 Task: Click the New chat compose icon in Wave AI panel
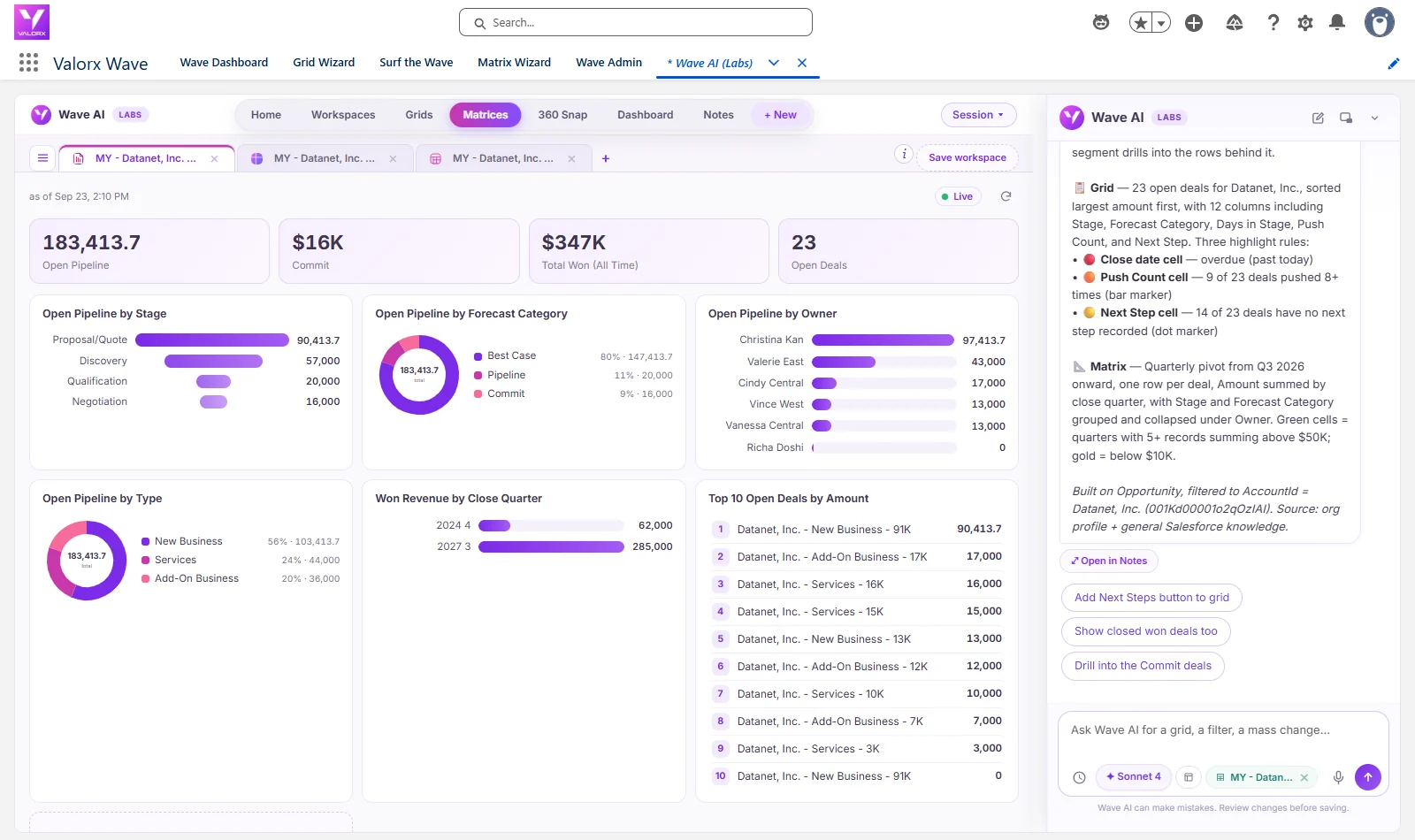click(1318, 118)
